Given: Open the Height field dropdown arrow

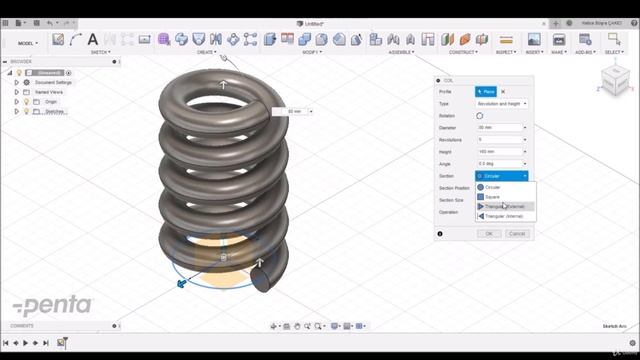Looking at the screenshot, I should (524, 152).
